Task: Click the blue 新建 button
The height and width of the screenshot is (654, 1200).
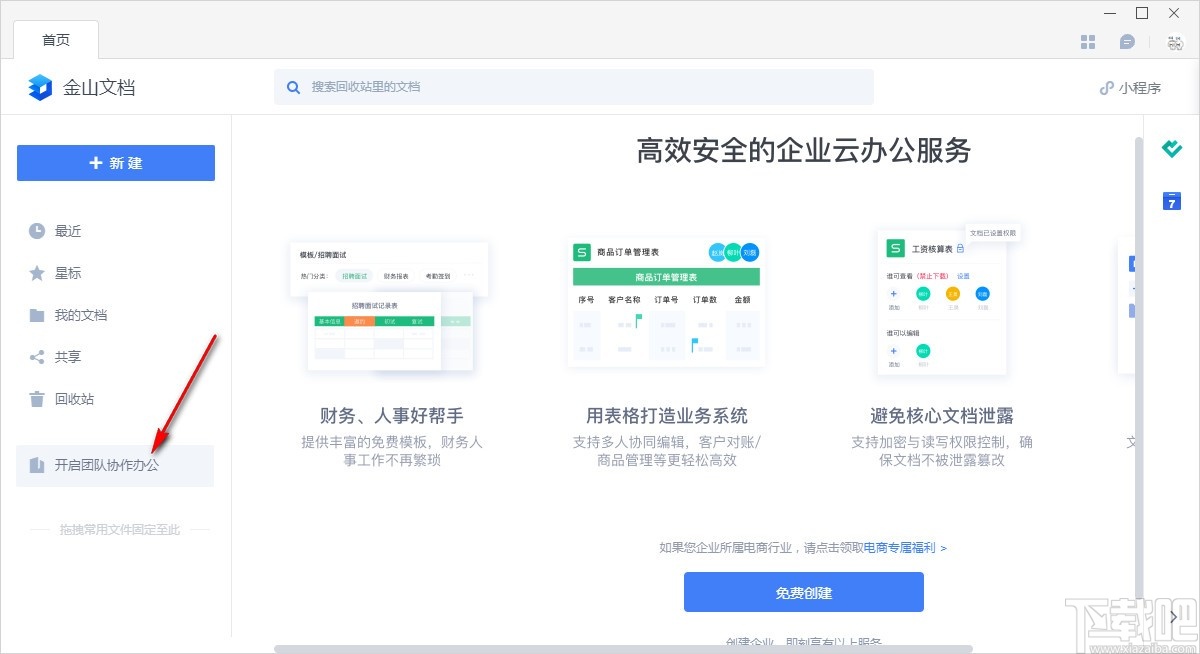Action: (x=115, y=162)
